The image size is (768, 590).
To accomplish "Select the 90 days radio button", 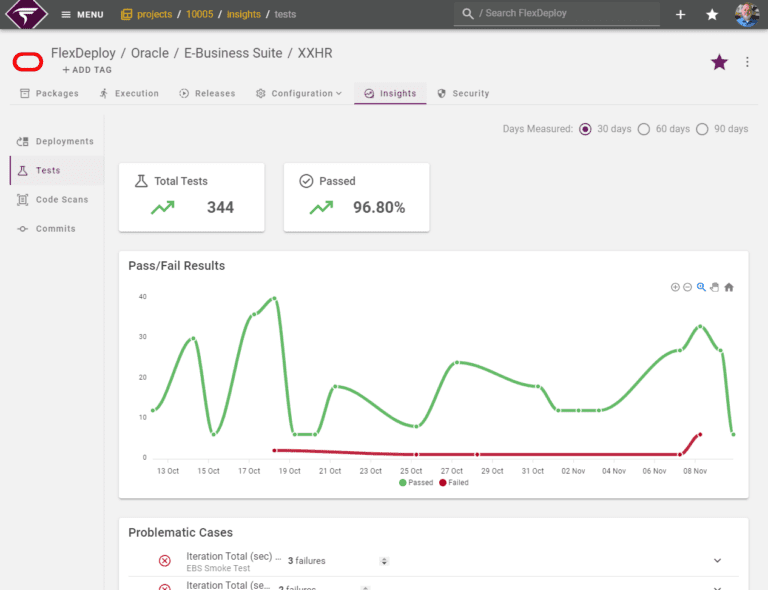I will (x=702, y=129).
